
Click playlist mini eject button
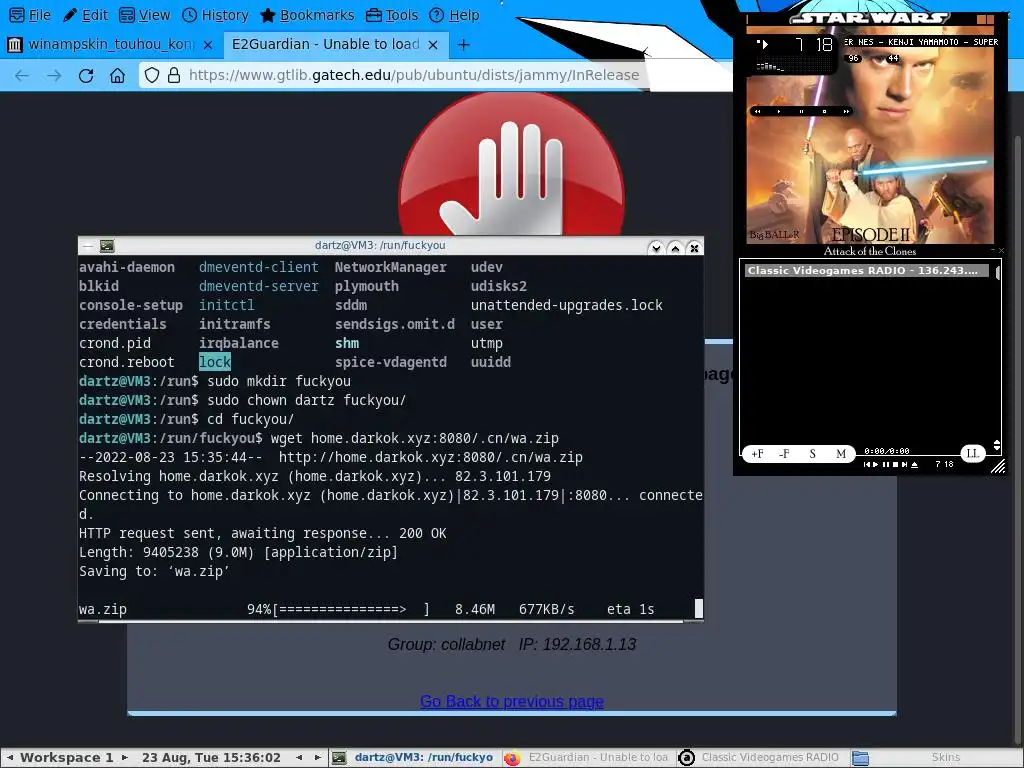click(914, 465)
